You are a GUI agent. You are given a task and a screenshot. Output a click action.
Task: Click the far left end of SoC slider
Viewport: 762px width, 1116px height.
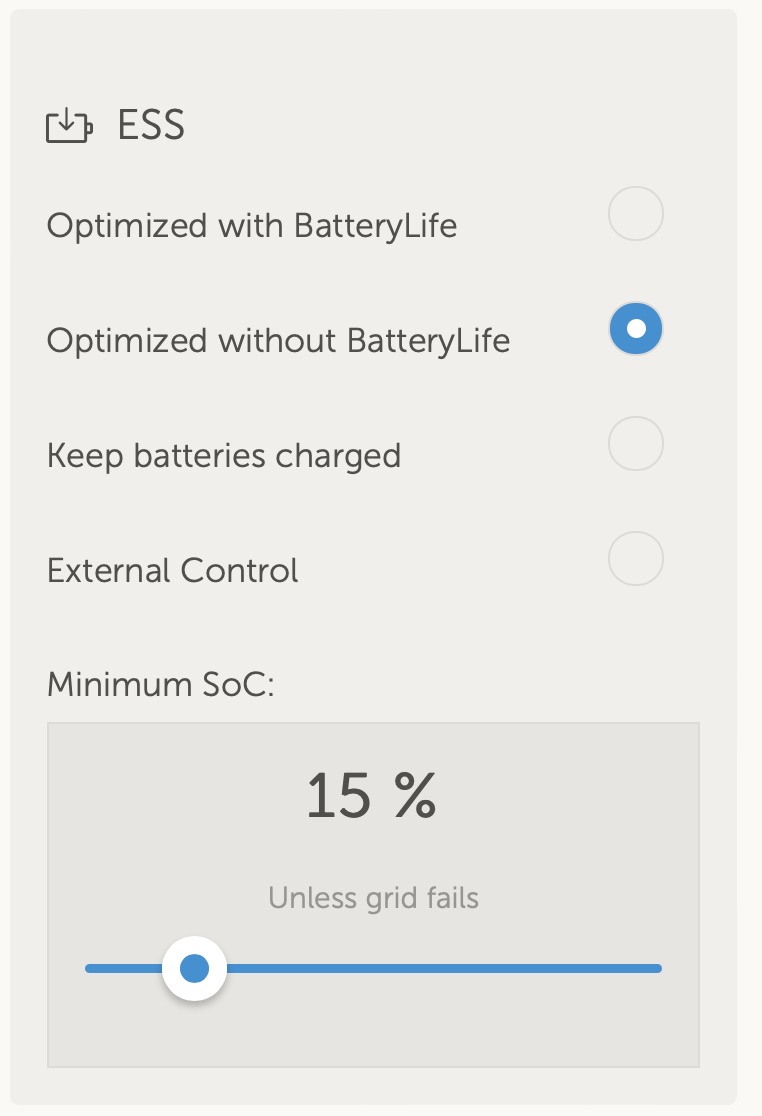[90, 968]
